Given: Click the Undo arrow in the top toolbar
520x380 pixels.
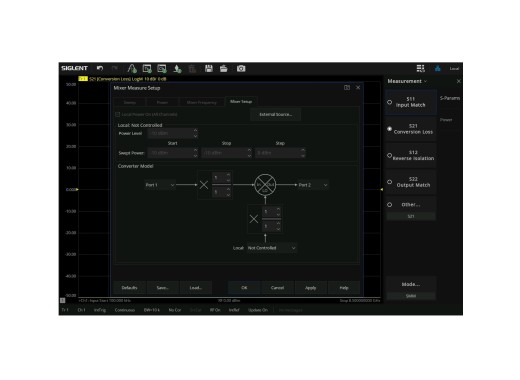Looking at the screenshot, I should point(100,68).
